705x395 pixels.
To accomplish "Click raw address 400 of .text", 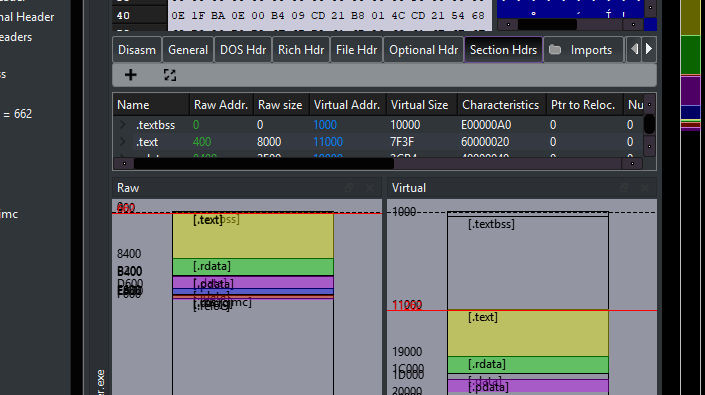I will pos(202,142).
